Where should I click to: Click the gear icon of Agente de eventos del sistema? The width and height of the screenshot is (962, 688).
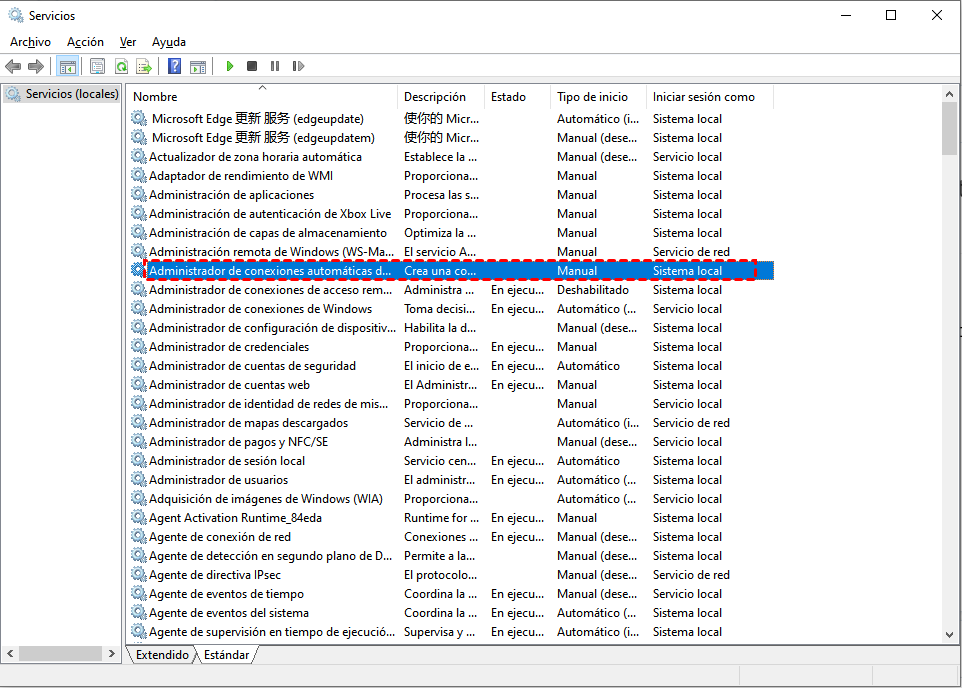click(139, 613)
